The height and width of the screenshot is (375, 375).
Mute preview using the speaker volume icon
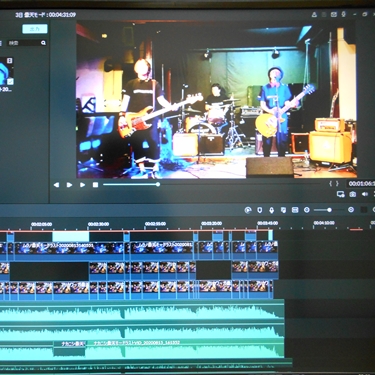365,194
